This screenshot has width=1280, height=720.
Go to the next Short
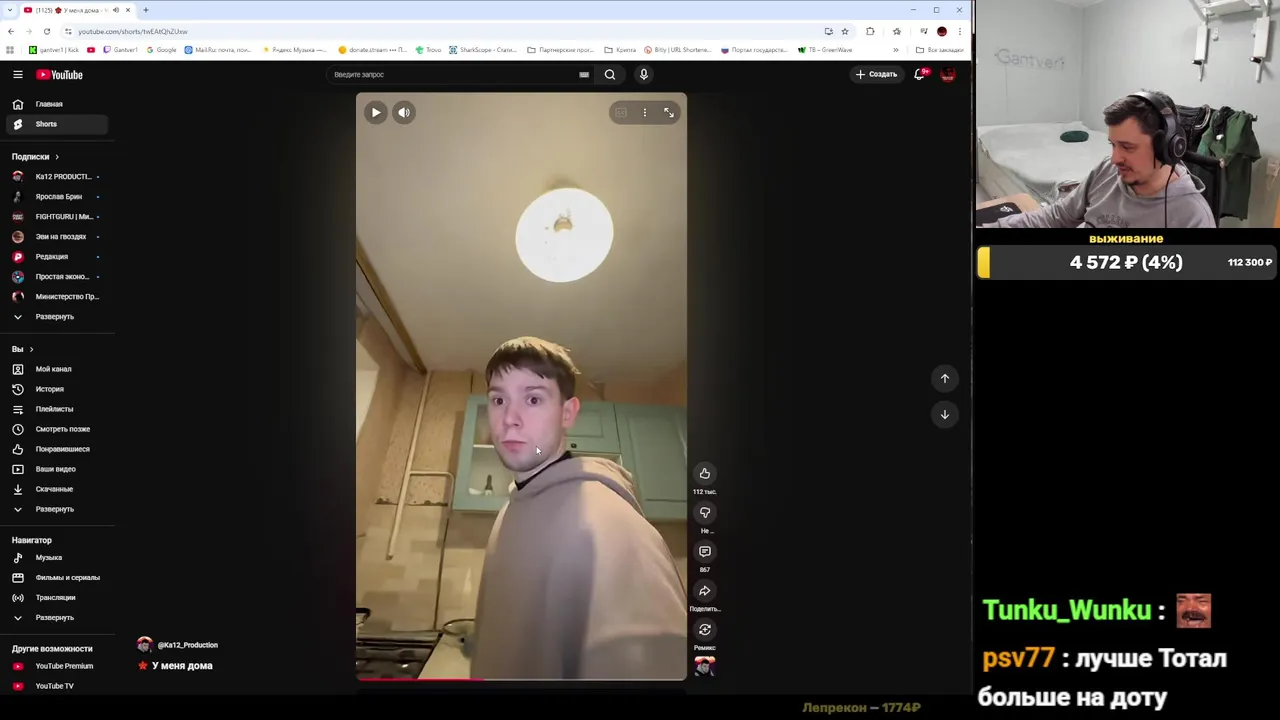[945, 414]
